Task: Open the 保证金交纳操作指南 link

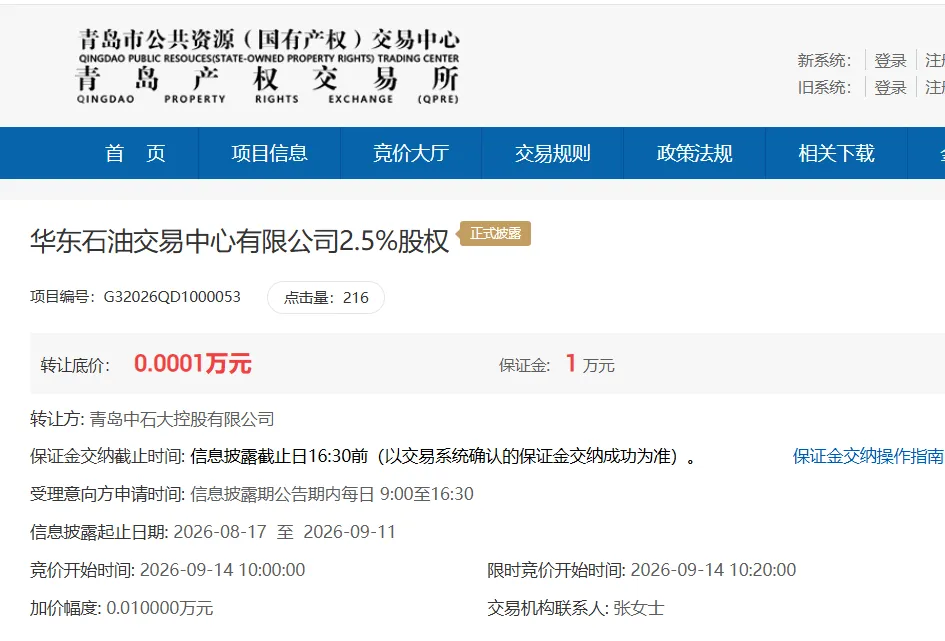Action: pos(868,456)
